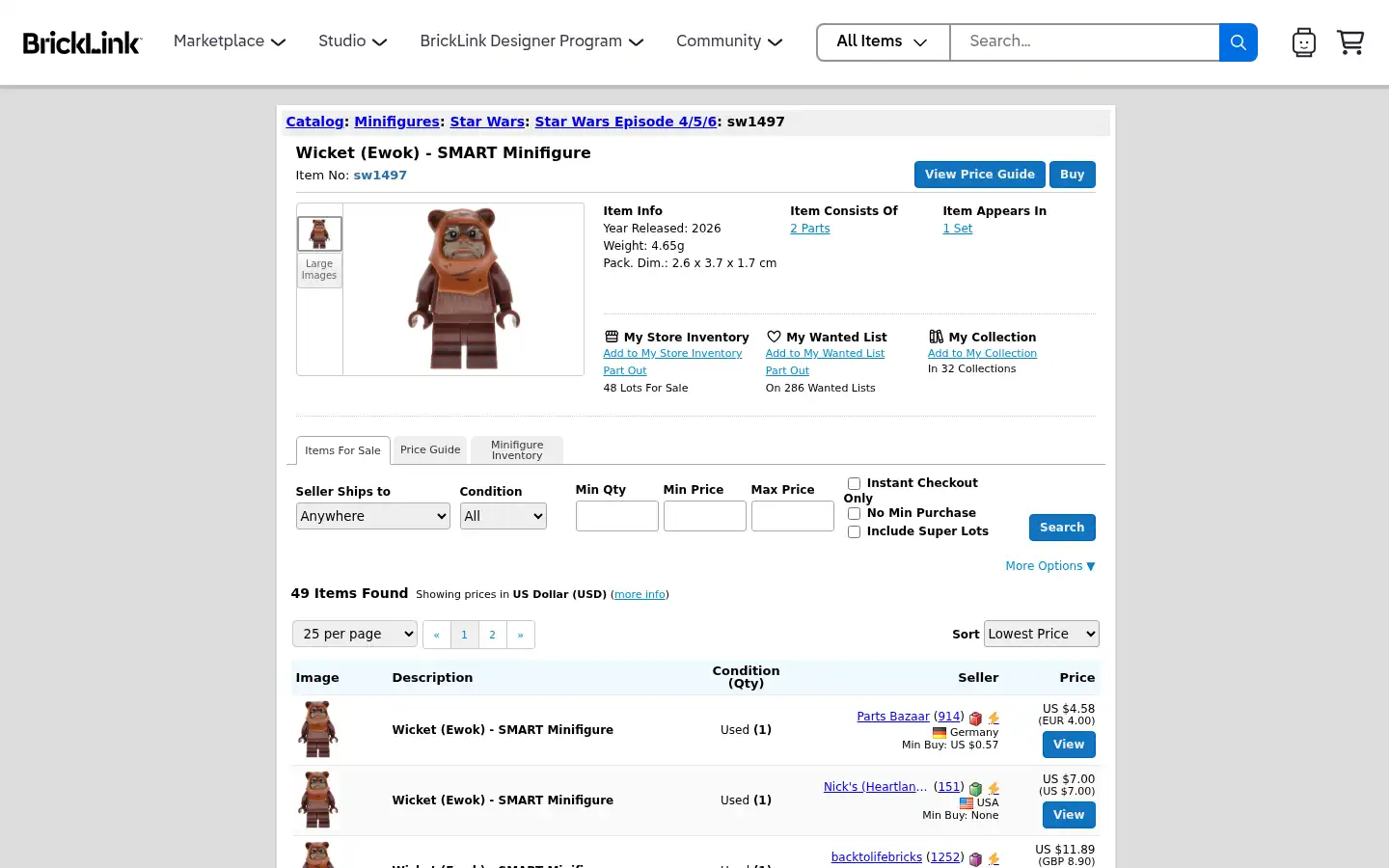The width and height of the screenshot is (1389, 868).
Task: Open the 1 Set link
Action: (958, 229)
